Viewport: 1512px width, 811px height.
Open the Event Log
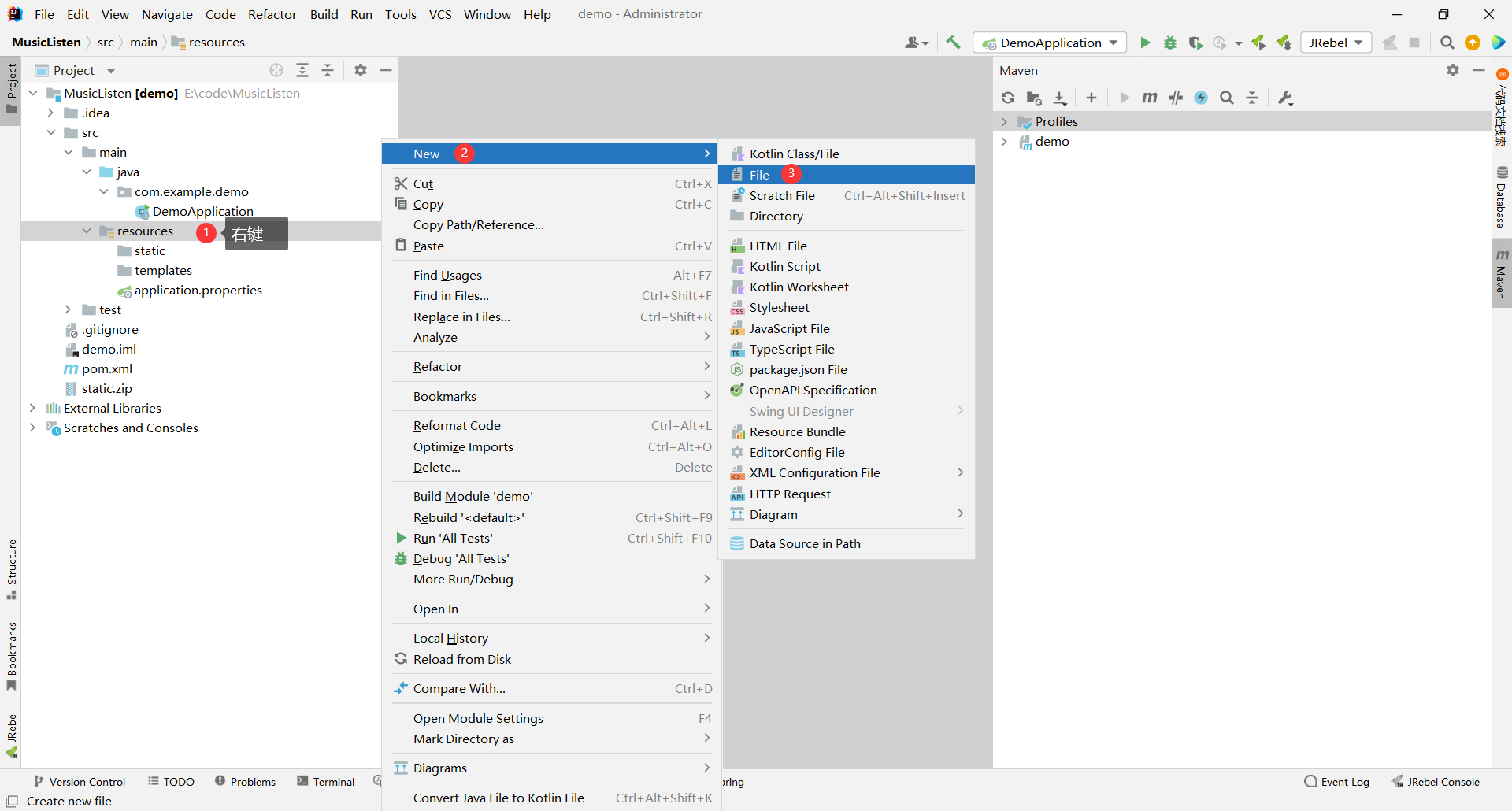1337,781
